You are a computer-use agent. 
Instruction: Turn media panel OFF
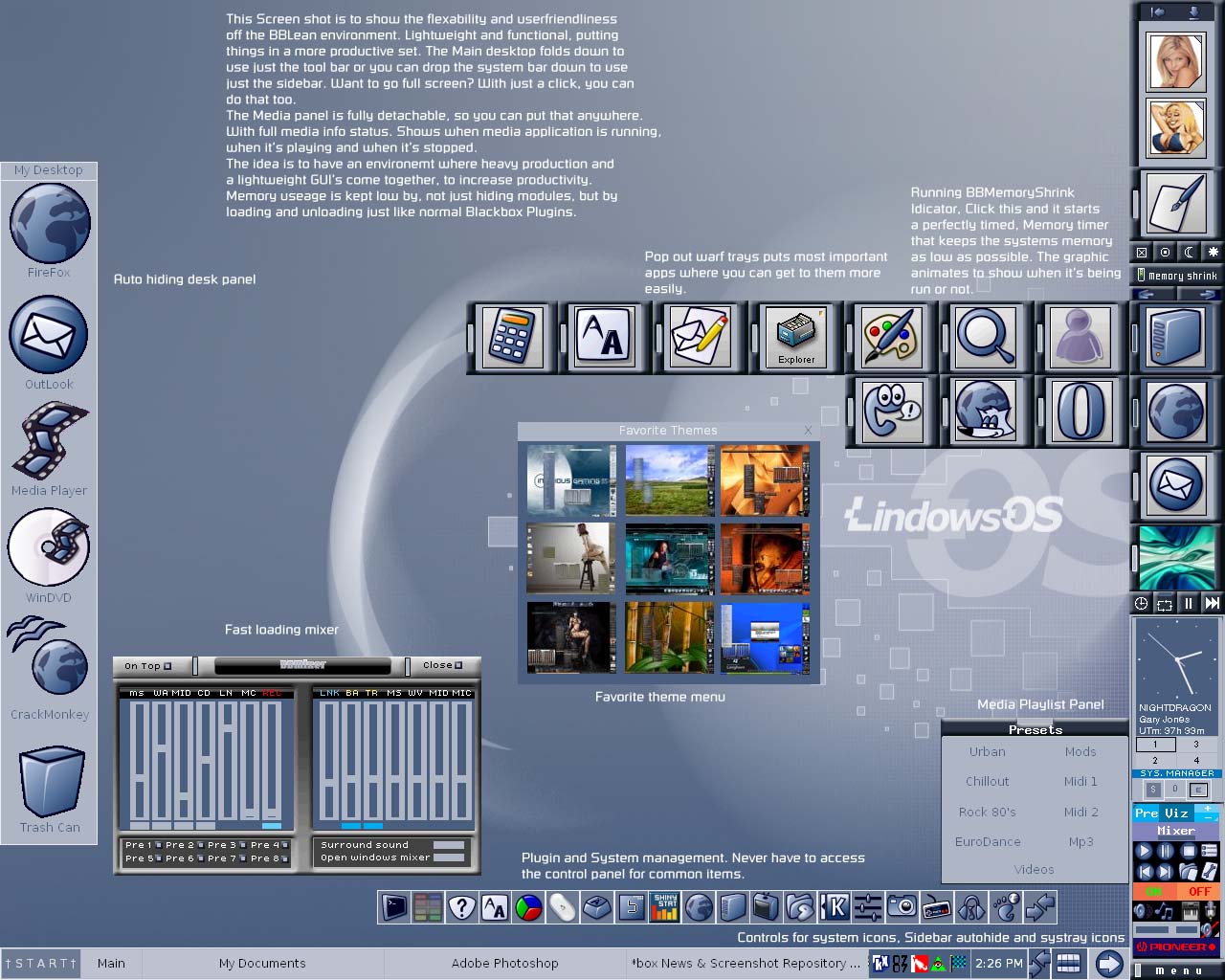[x=1199, y=891]
